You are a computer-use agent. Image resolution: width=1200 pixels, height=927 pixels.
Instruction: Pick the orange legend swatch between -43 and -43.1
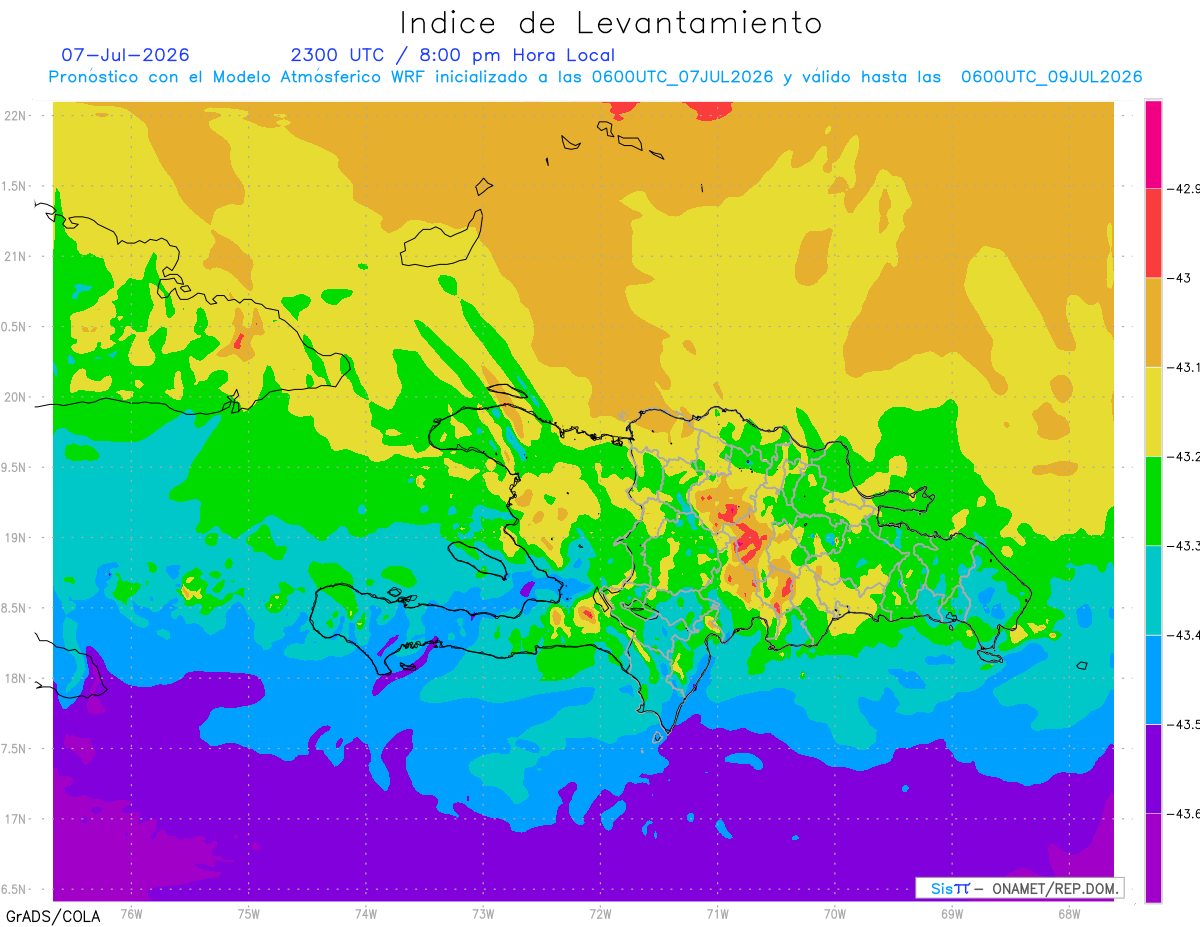(x=1153, y=322)
